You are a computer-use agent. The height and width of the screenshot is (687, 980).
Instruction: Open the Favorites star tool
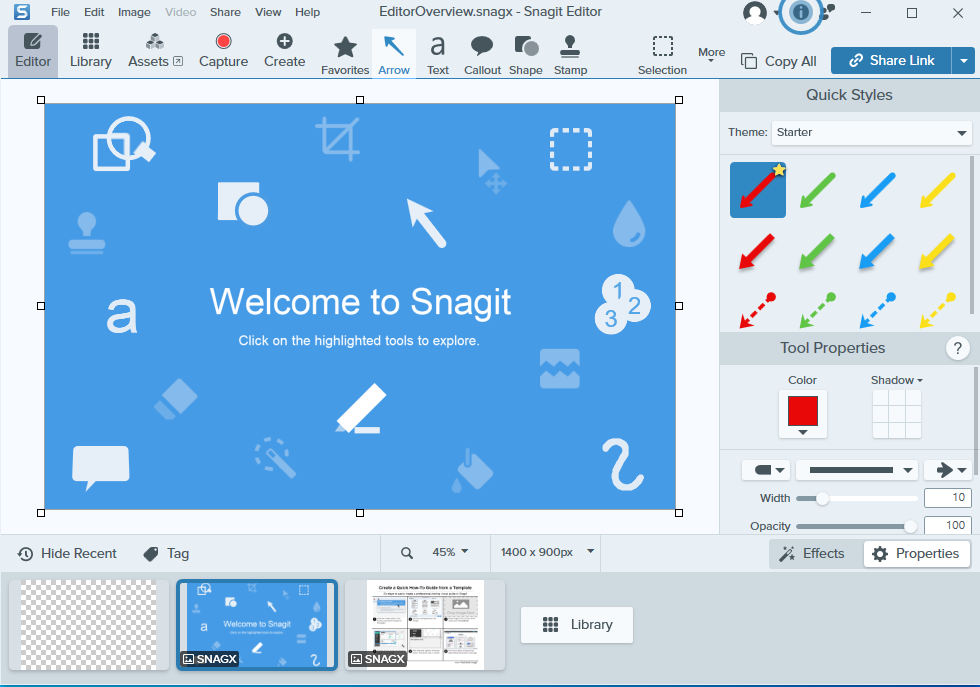point(345,54)
